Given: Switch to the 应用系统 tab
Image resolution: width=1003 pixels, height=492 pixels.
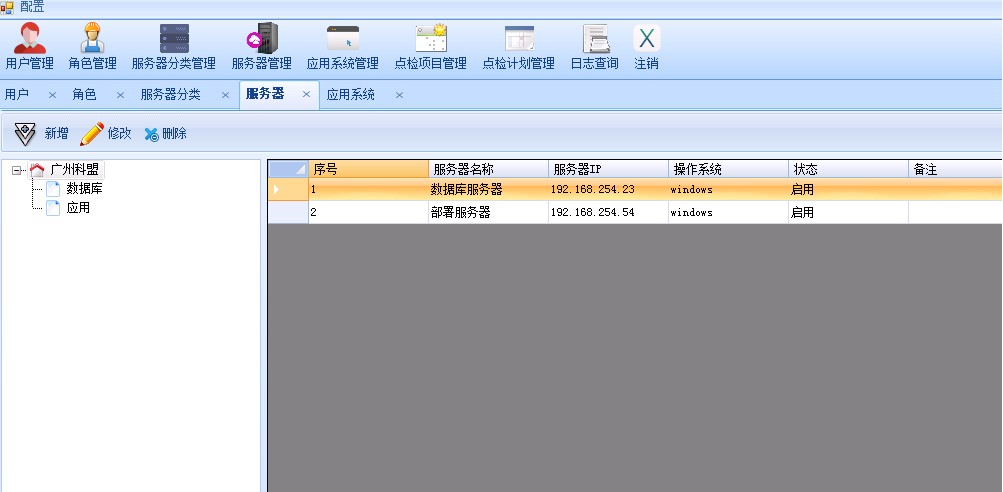Looking at the screenshot, I should click(351, 95).
